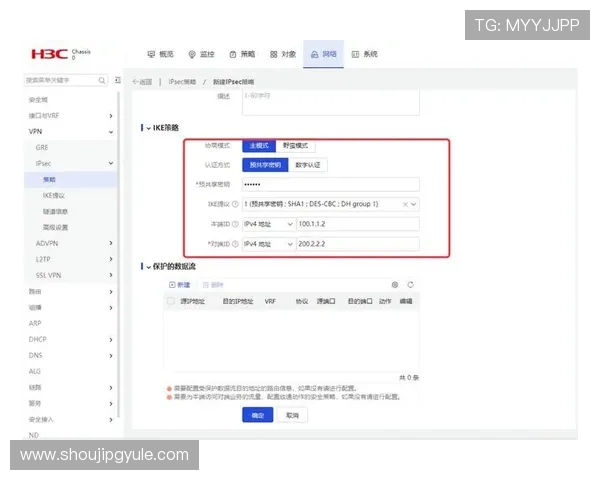Refresh the protected data flow table
The height and width of the screenshot is (480, 600).
(x=411, y=285)
